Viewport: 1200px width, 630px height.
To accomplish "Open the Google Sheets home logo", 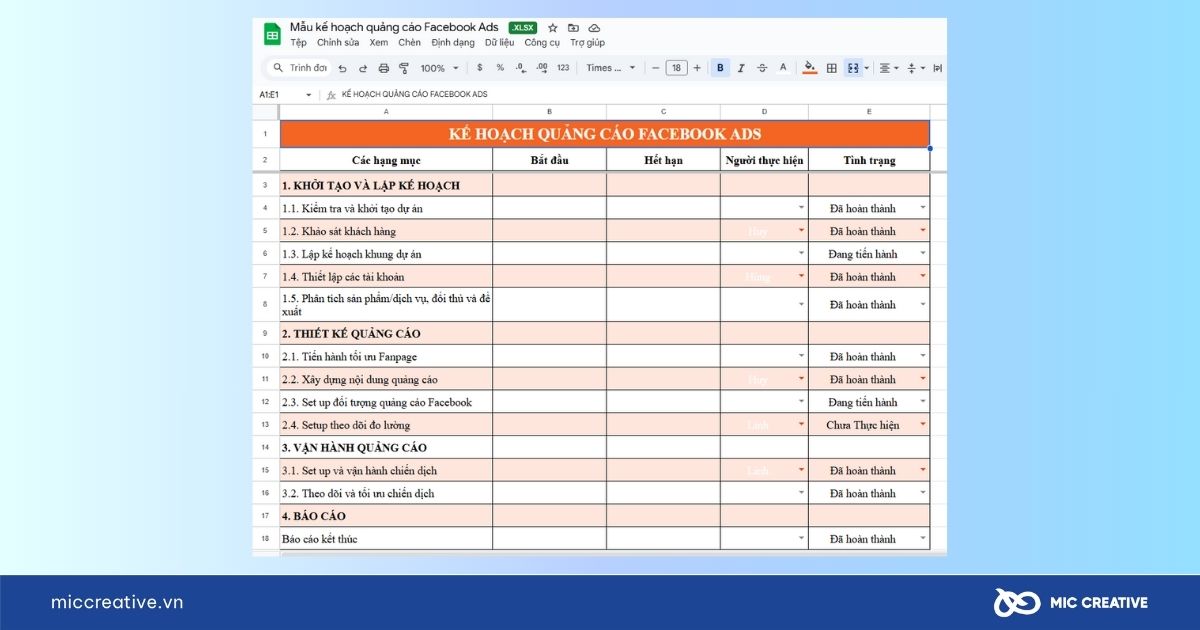I will click(x=272, y=34).
